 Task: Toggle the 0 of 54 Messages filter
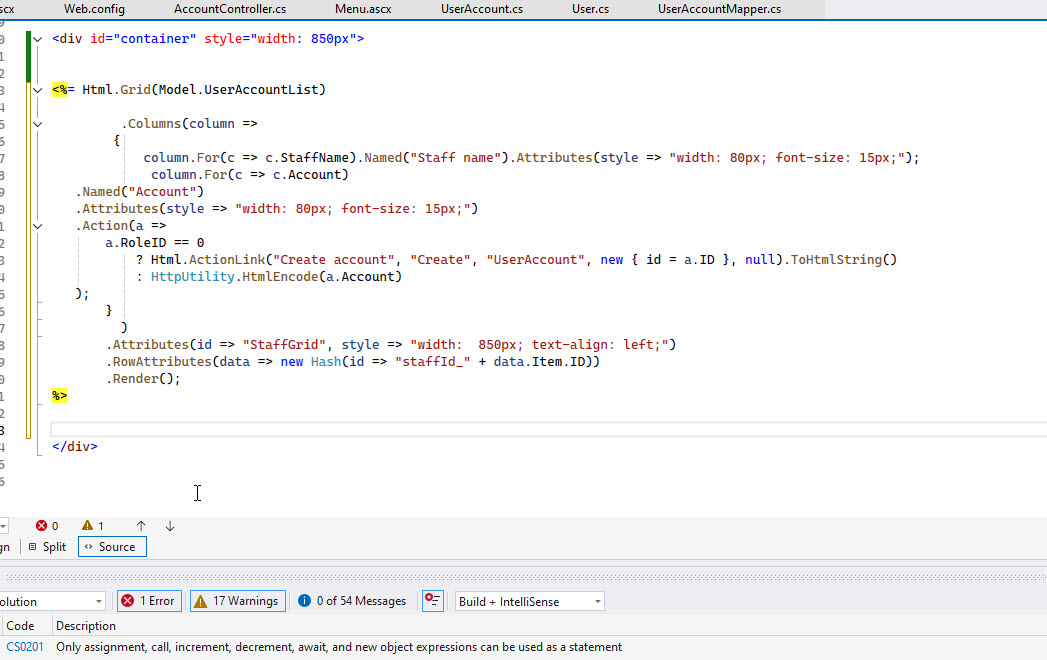coord(353,601)
